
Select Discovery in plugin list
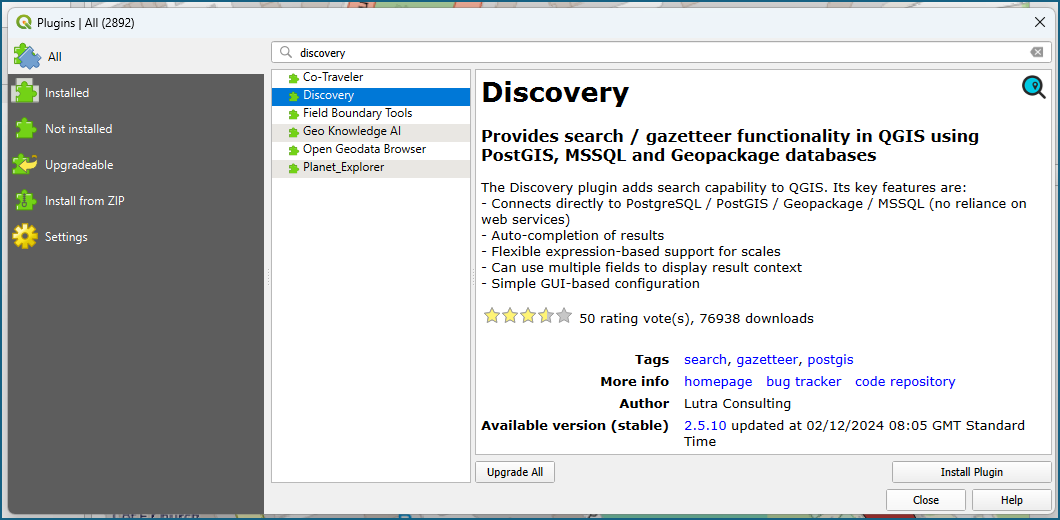pos(370,96)
